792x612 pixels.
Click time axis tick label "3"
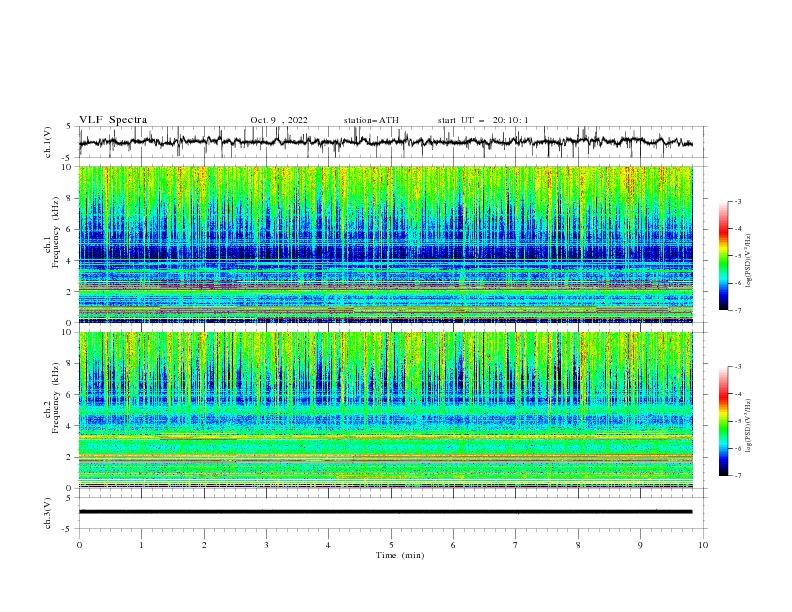[x=266, y=545]
